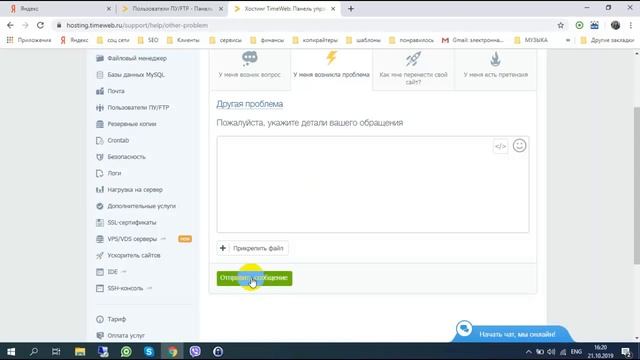Screen dimensions: 640x360
Task: Open File Explorer from taskbar
Action: click(80, 351)
